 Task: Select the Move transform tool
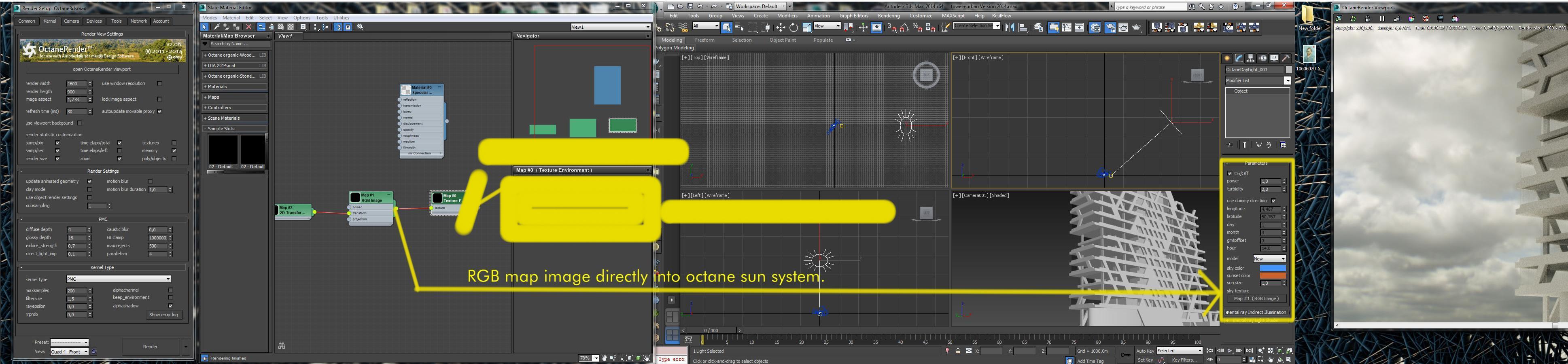[780, 28]
